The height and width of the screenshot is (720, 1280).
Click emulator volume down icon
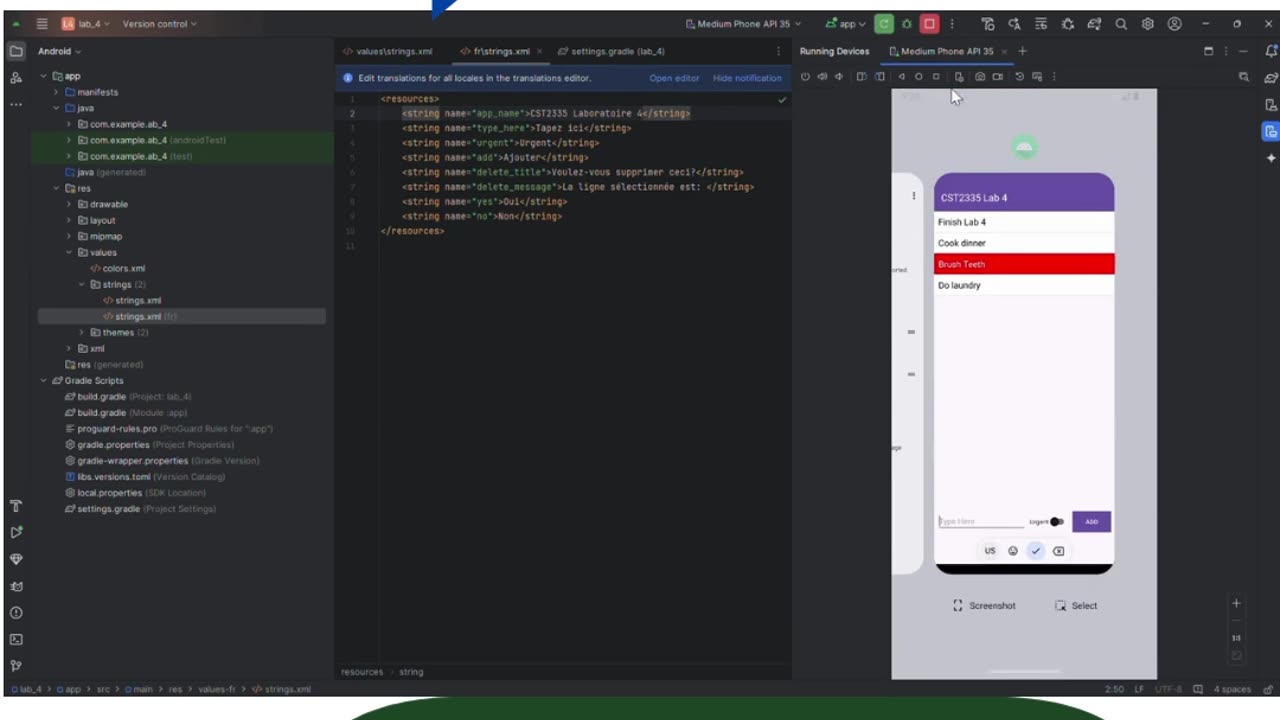(x=839, y=77)
